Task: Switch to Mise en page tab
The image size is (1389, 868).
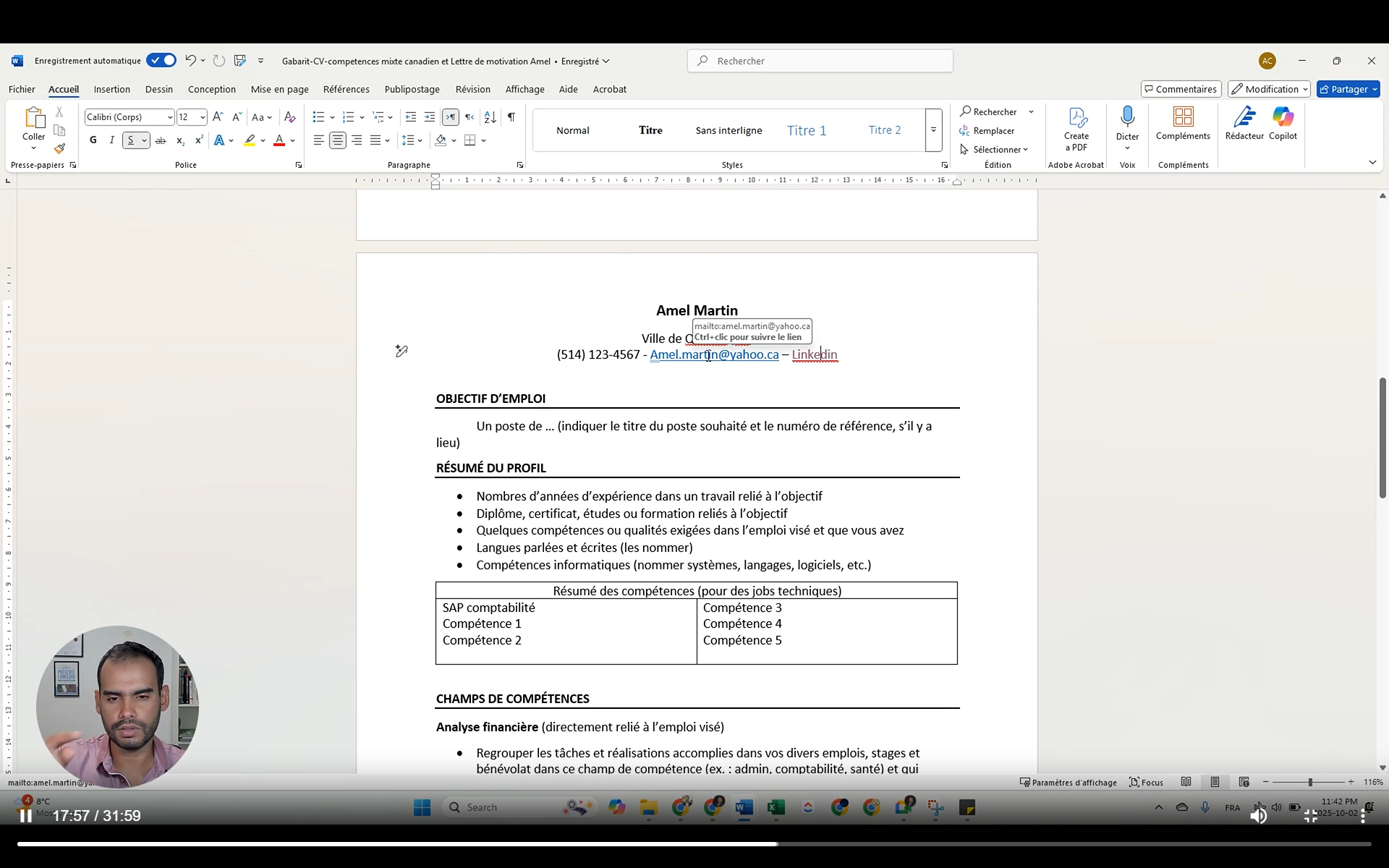Action: tap(279, 90)
